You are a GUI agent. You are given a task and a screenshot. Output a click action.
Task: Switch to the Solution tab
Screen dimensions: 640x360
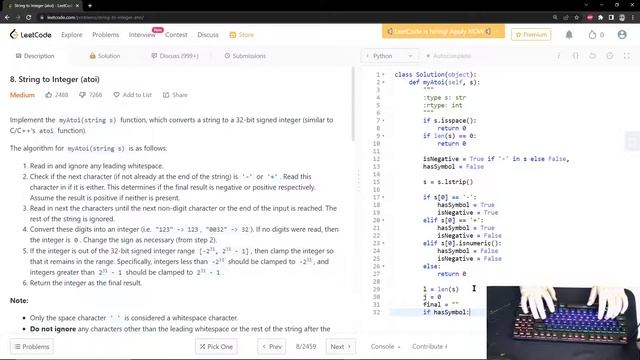(x=104, y=56)
